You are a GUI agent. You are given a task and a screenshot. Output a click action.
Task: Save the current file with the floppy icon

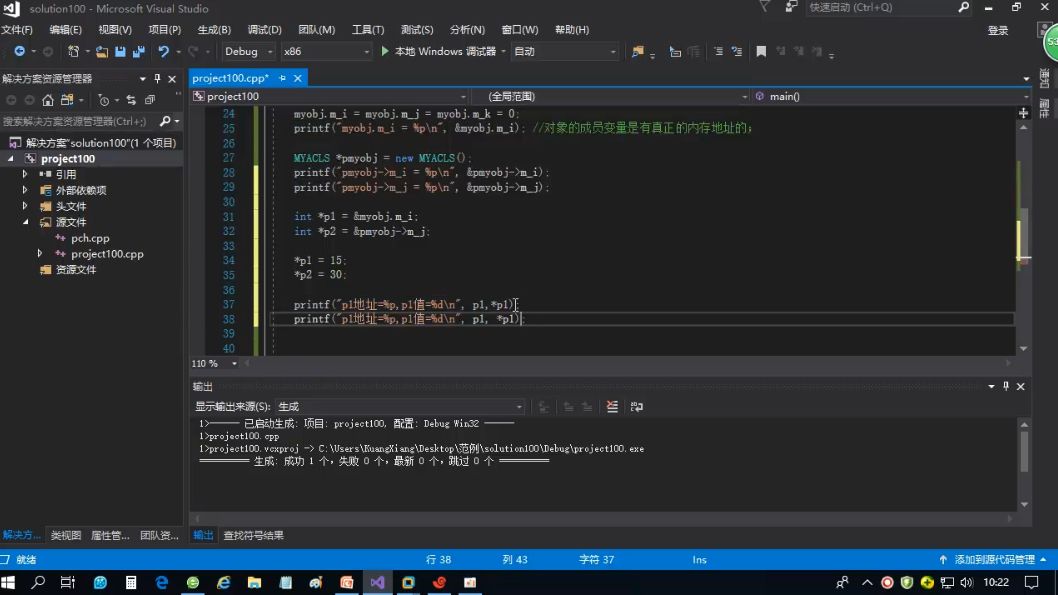[120, 51]
